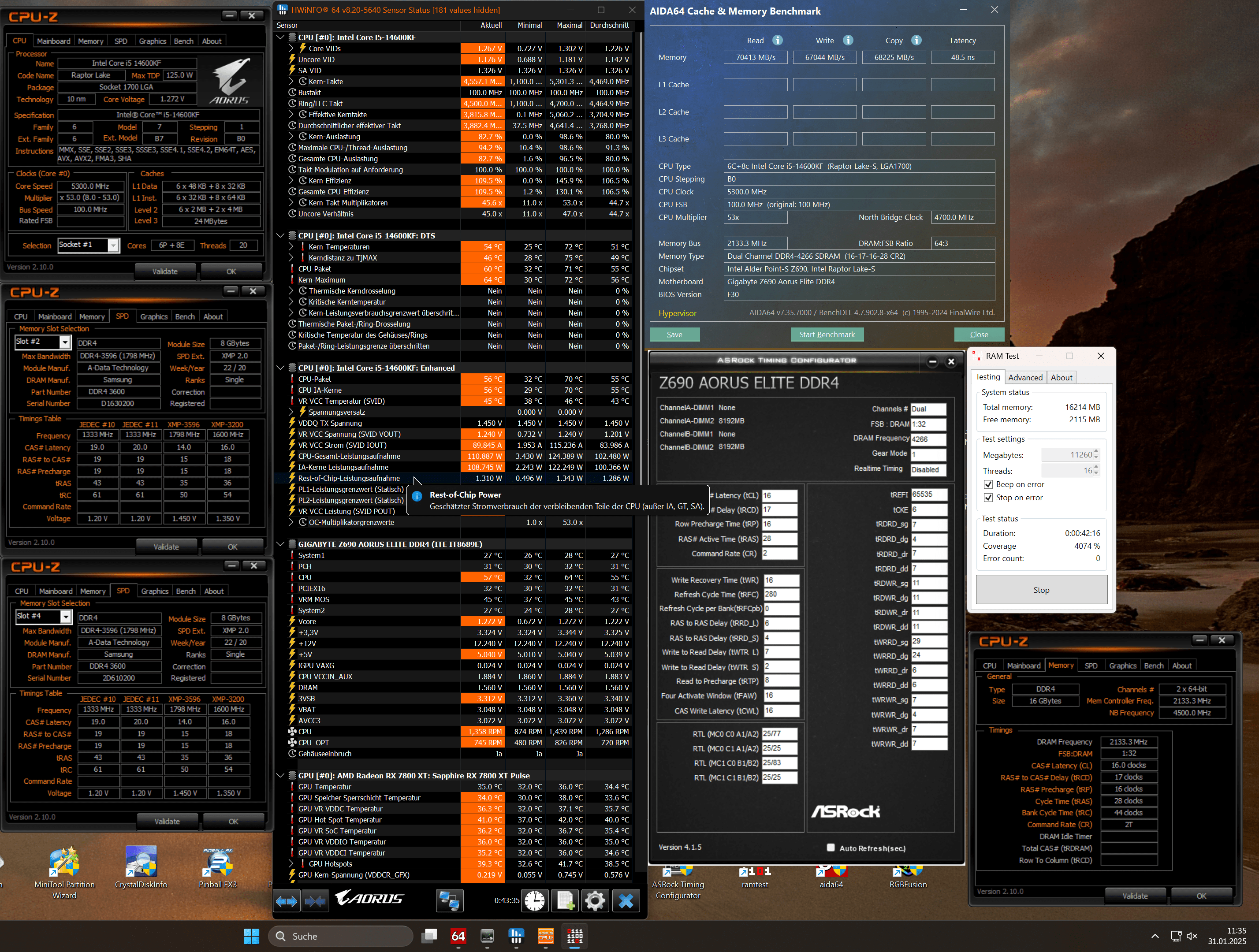
Task: Open HWiNFO network monitors icon
Action: point(449,901)
